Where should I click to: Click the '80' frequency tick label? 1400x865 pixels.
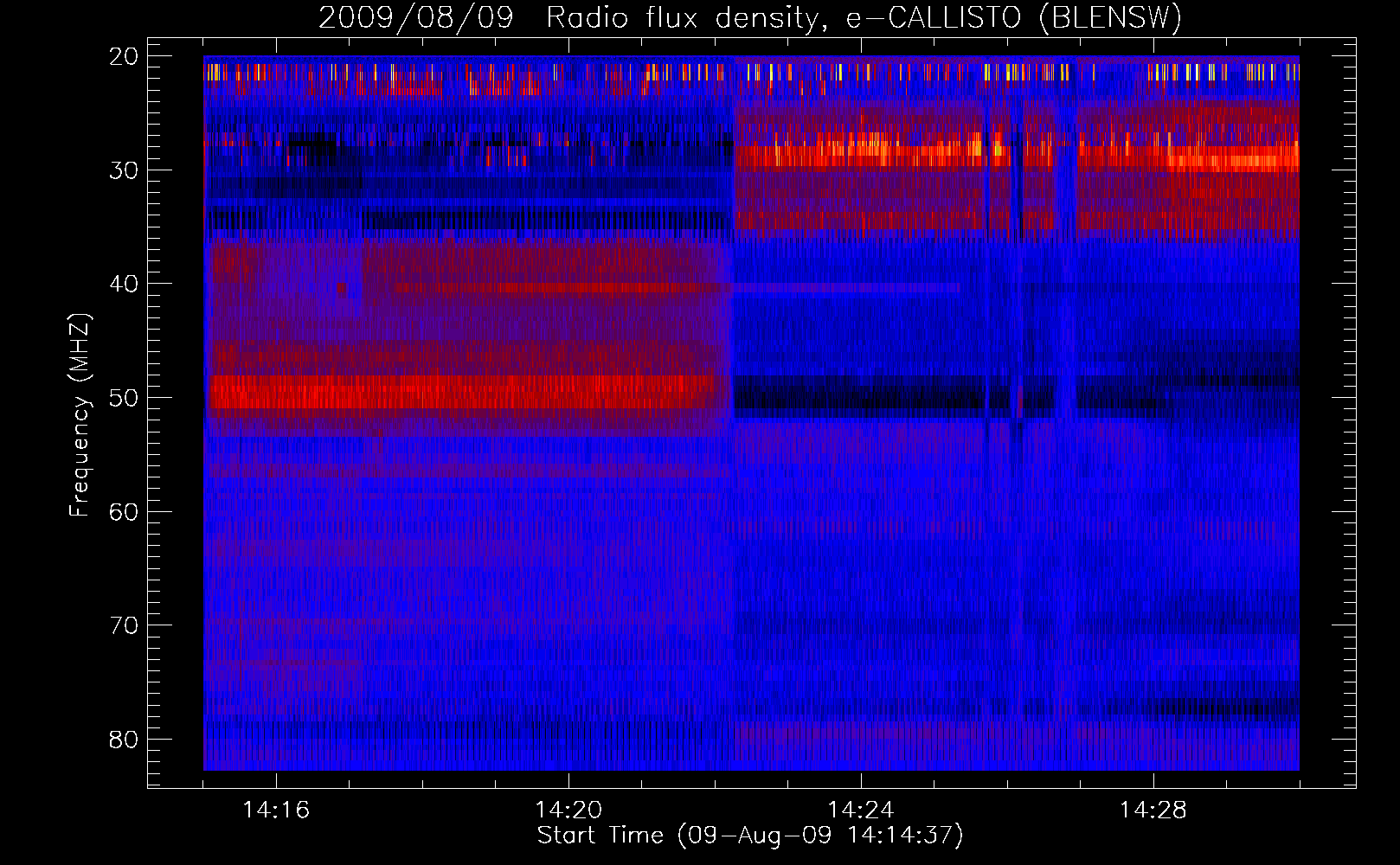coord(125,740)
